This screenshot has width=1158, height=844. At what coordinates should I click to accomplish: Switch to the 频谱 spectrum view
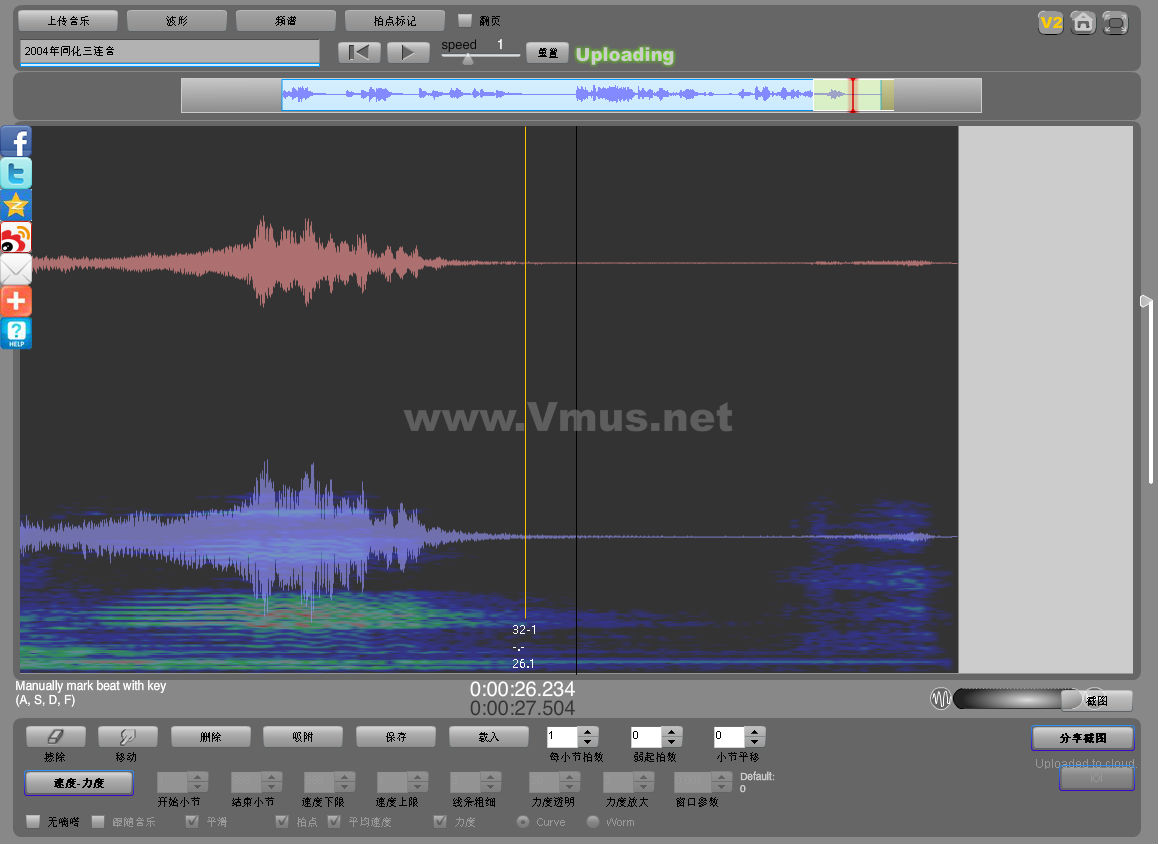click(285, 20)
